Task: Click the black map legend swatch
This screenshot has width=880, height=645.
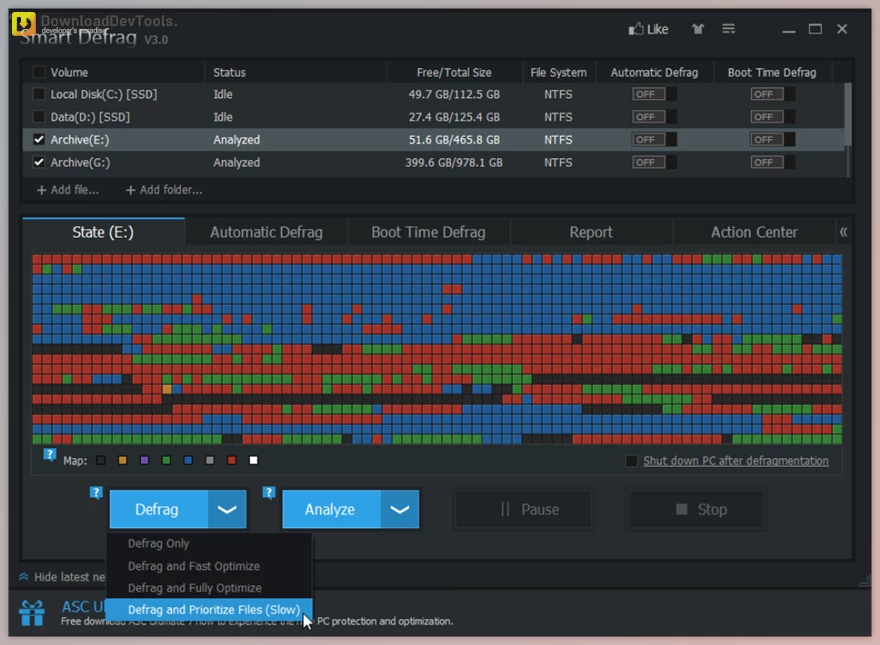Action: point(101,460)
